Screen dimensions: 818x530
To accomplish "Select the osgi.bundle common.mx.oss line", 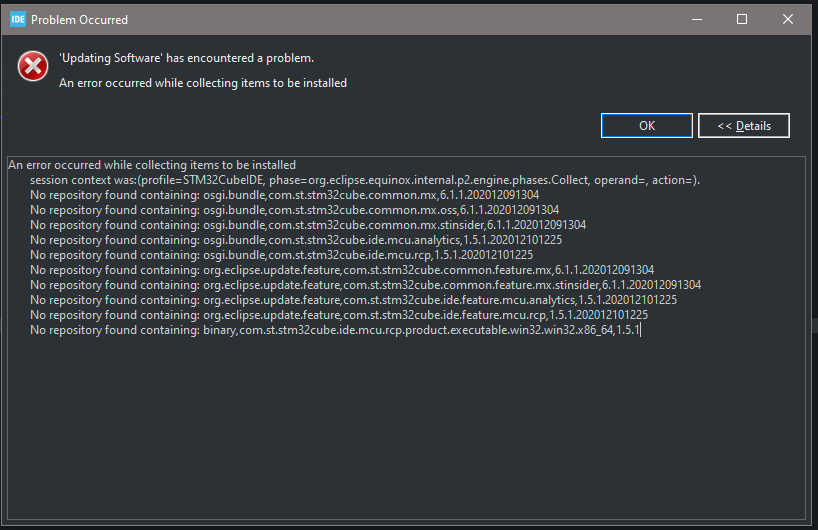I will click(x=294, y=210).
